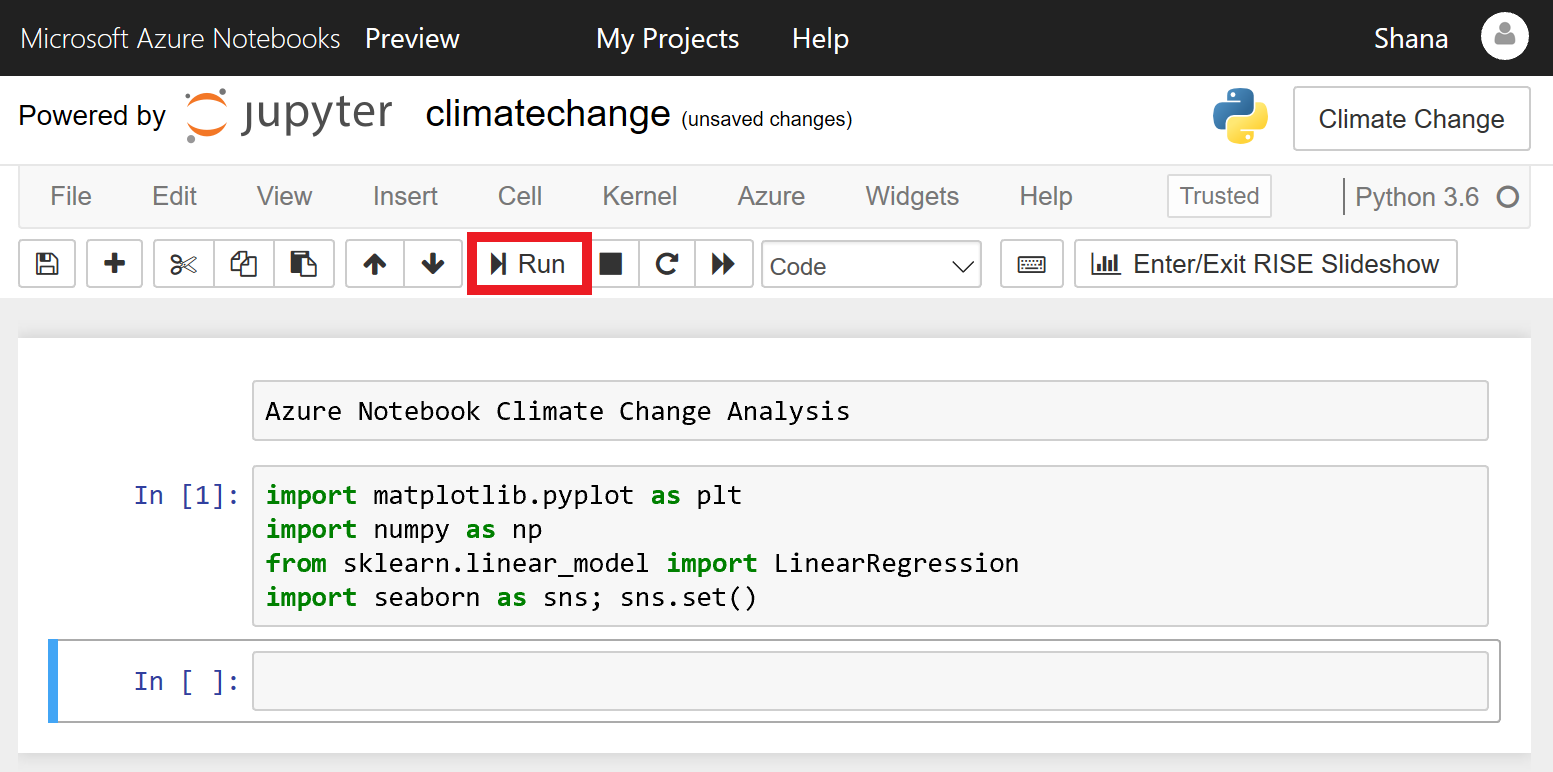The image size is (1553, 772).
Task: Click the user avatar icon beside Shana
Action: click(x=1504, y=38)
